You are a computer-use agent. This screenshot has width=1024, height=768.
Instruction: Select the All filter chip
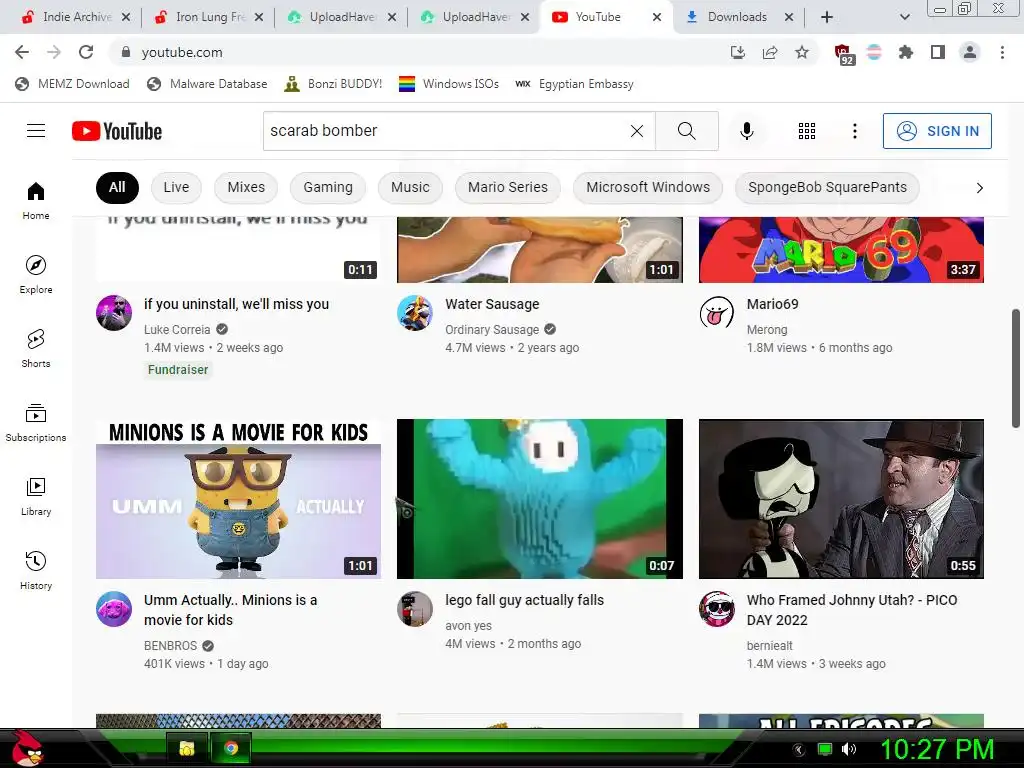117,187
